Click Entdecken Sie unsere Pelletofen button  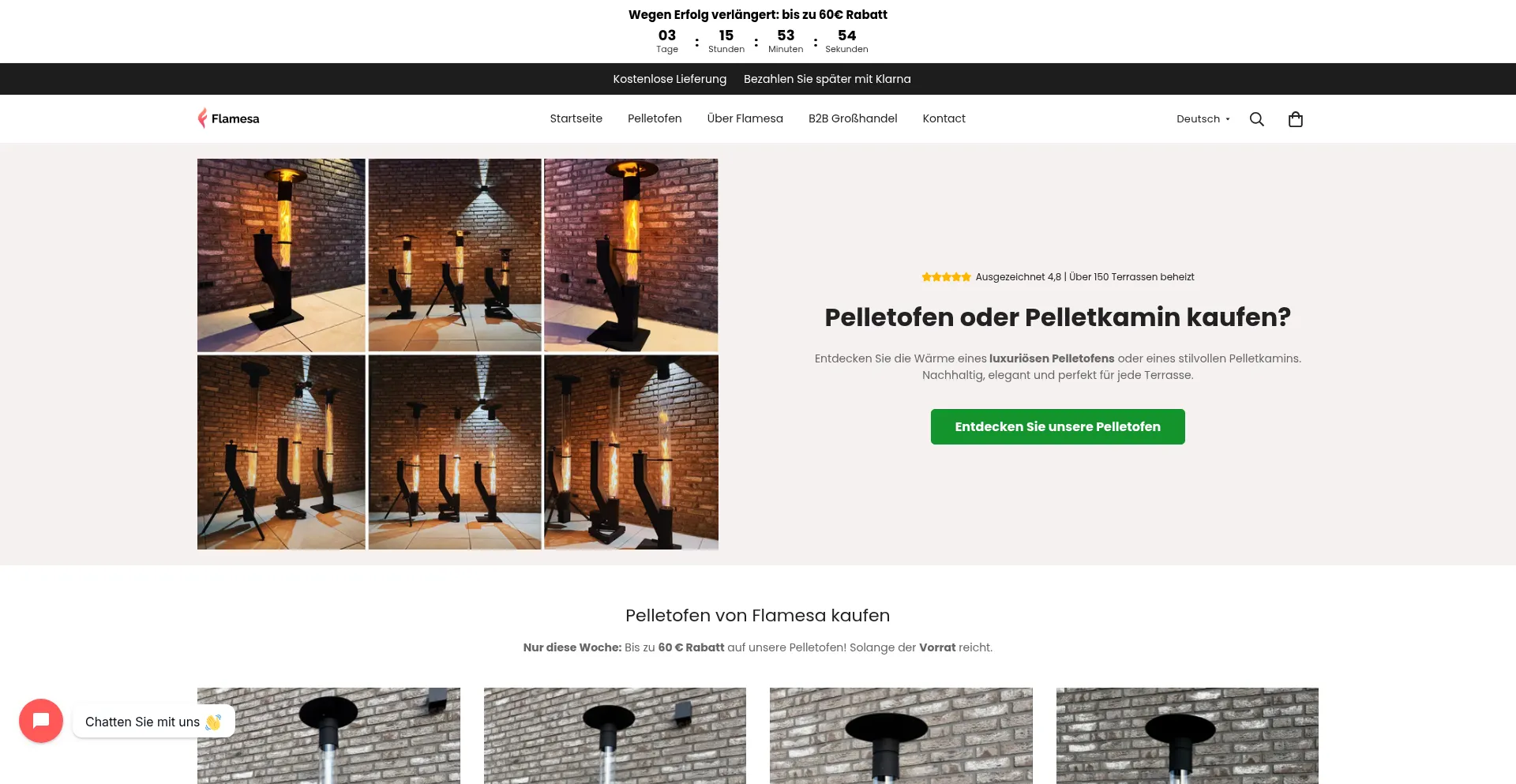1057,426
